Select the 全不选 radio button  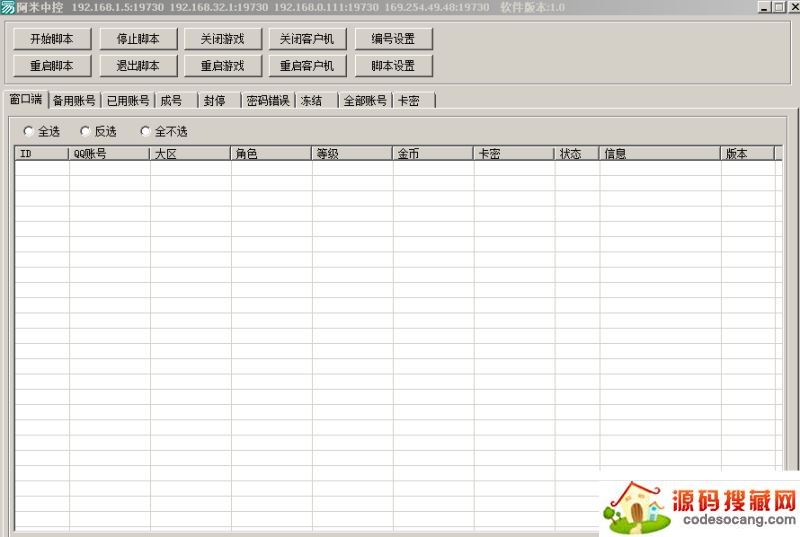(145, 131)
